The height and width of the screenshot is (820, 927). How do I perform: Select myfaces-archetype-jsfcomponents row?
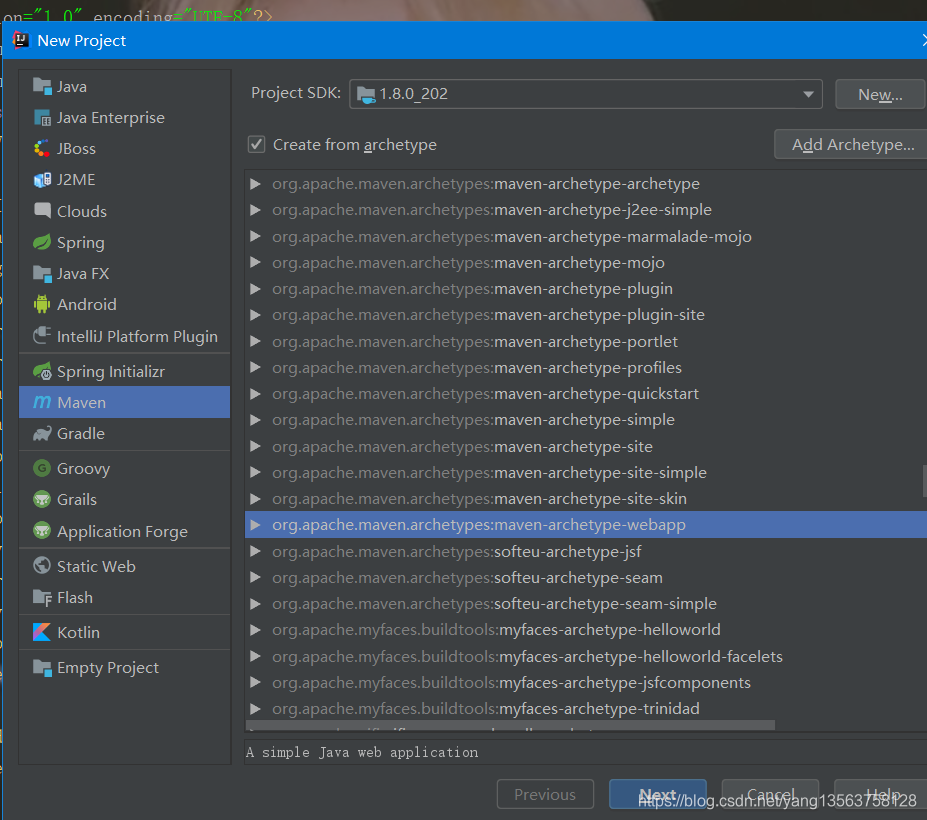(x=586, y=682)
